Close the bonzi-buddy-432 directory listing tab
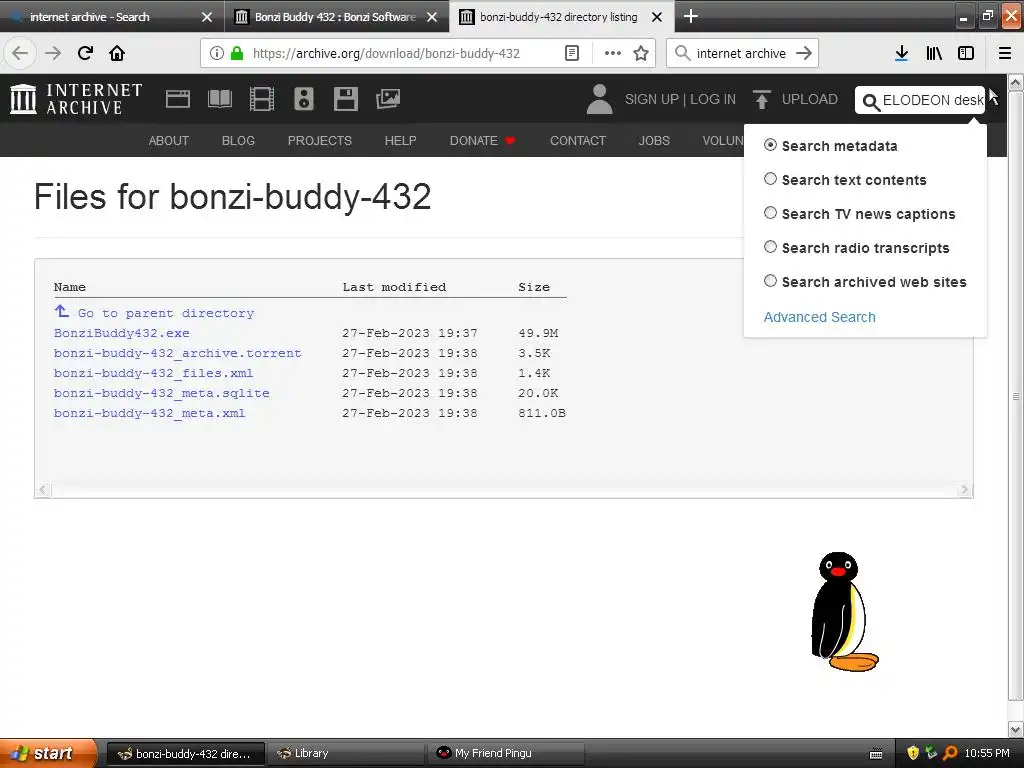 tap(657, 17)
